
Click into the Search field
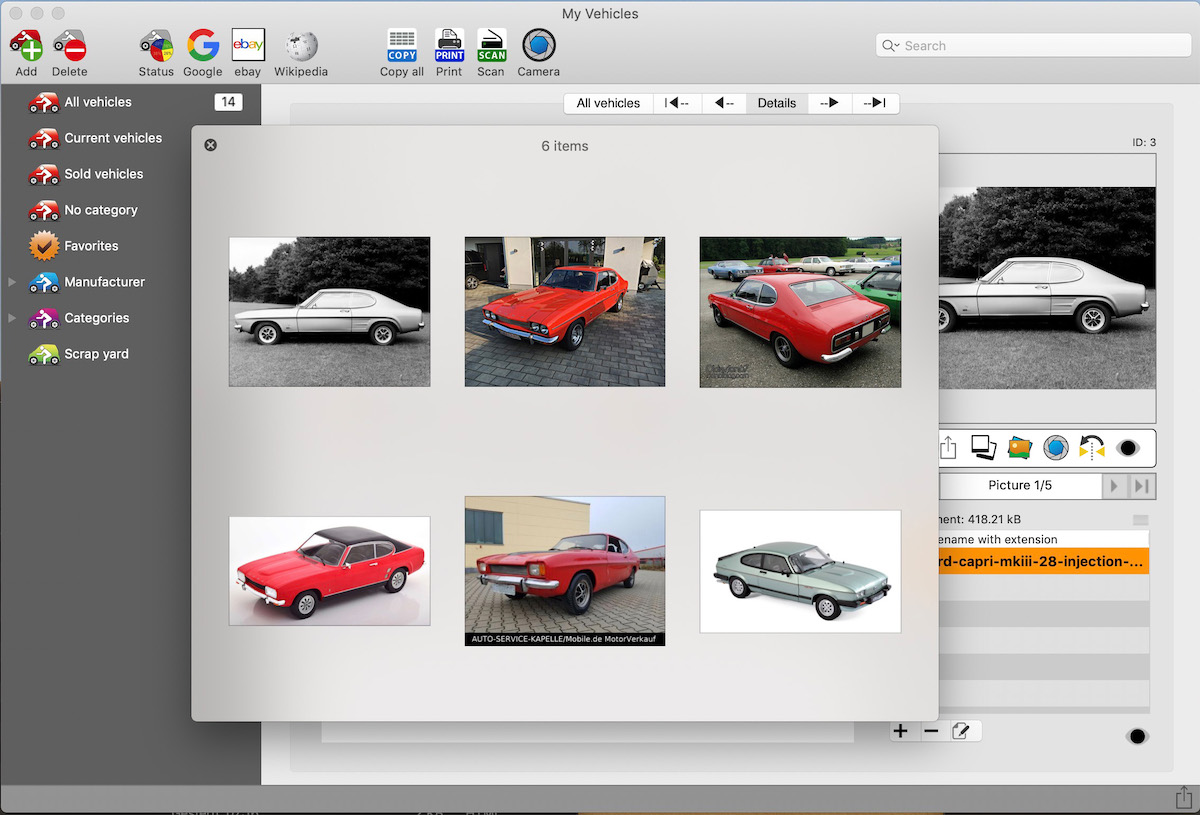click(1034, 46)
